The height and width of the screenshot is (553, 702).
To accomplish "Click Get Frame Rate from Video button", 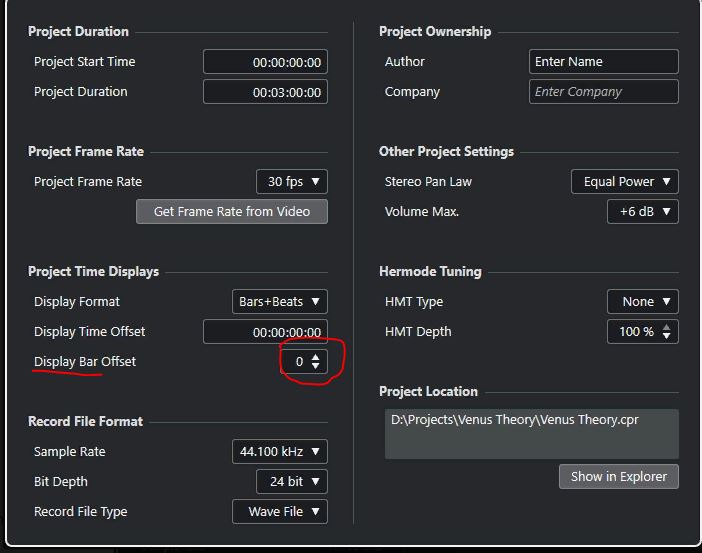I will [231, 211].
